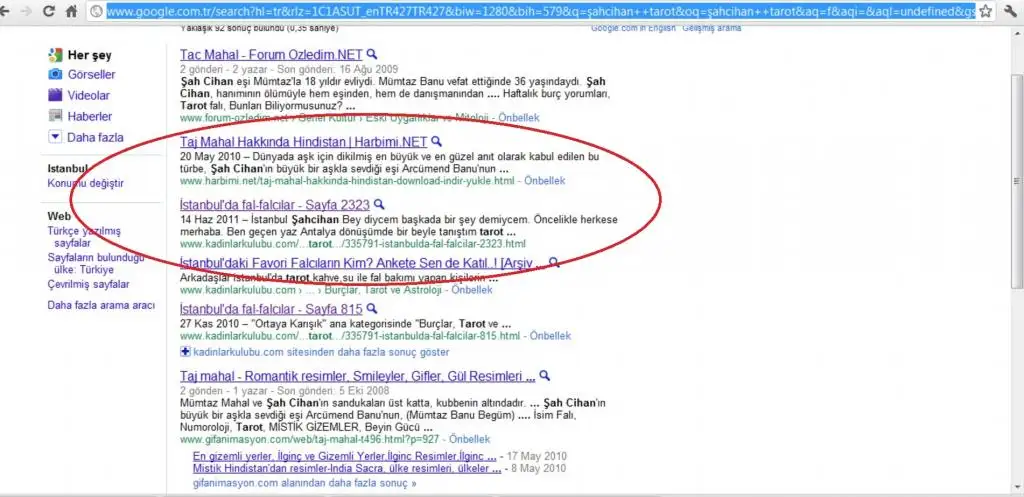Expand more kadinlarkulubu.com results plus icon
Screen dimensions: 1024x497
(x=185, y=352)
